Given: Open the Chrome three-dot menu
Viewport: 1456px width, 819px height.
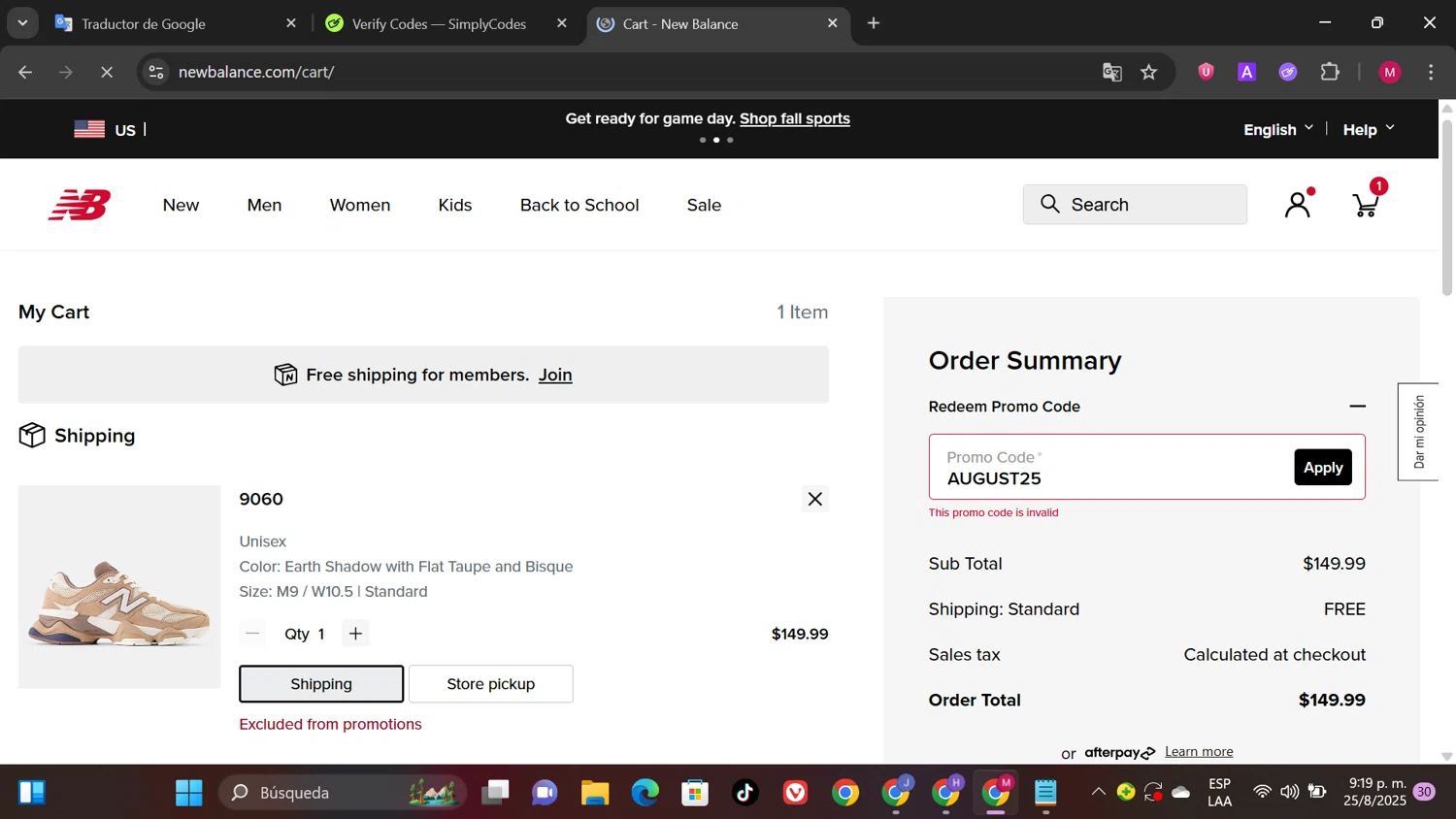Looking at the screenshot, I should pyautogui.click(x=1431, y=72).
